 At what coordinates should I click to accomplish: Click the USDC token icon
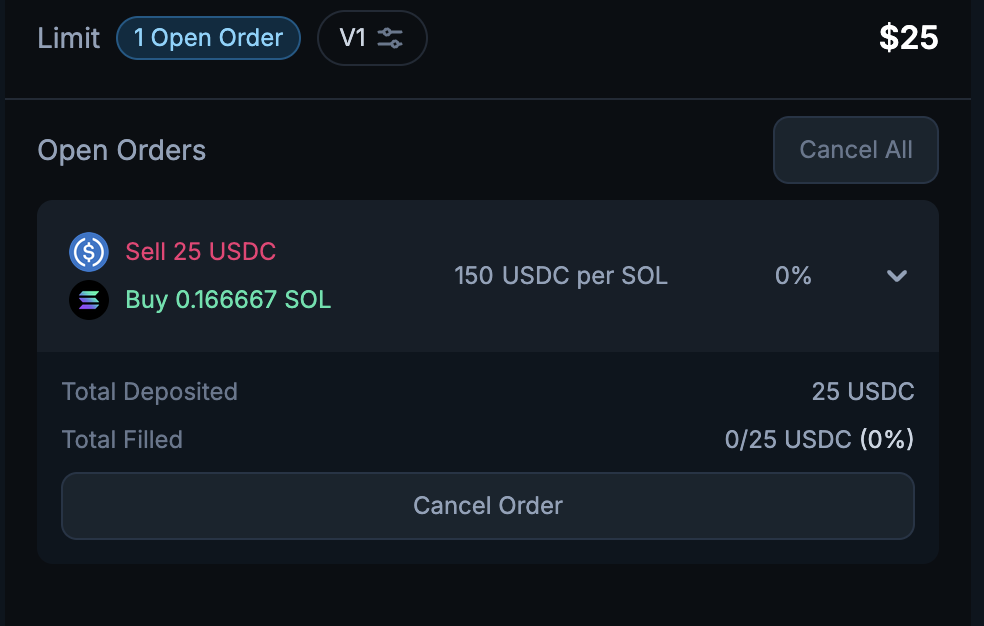(x=89, y=252)
